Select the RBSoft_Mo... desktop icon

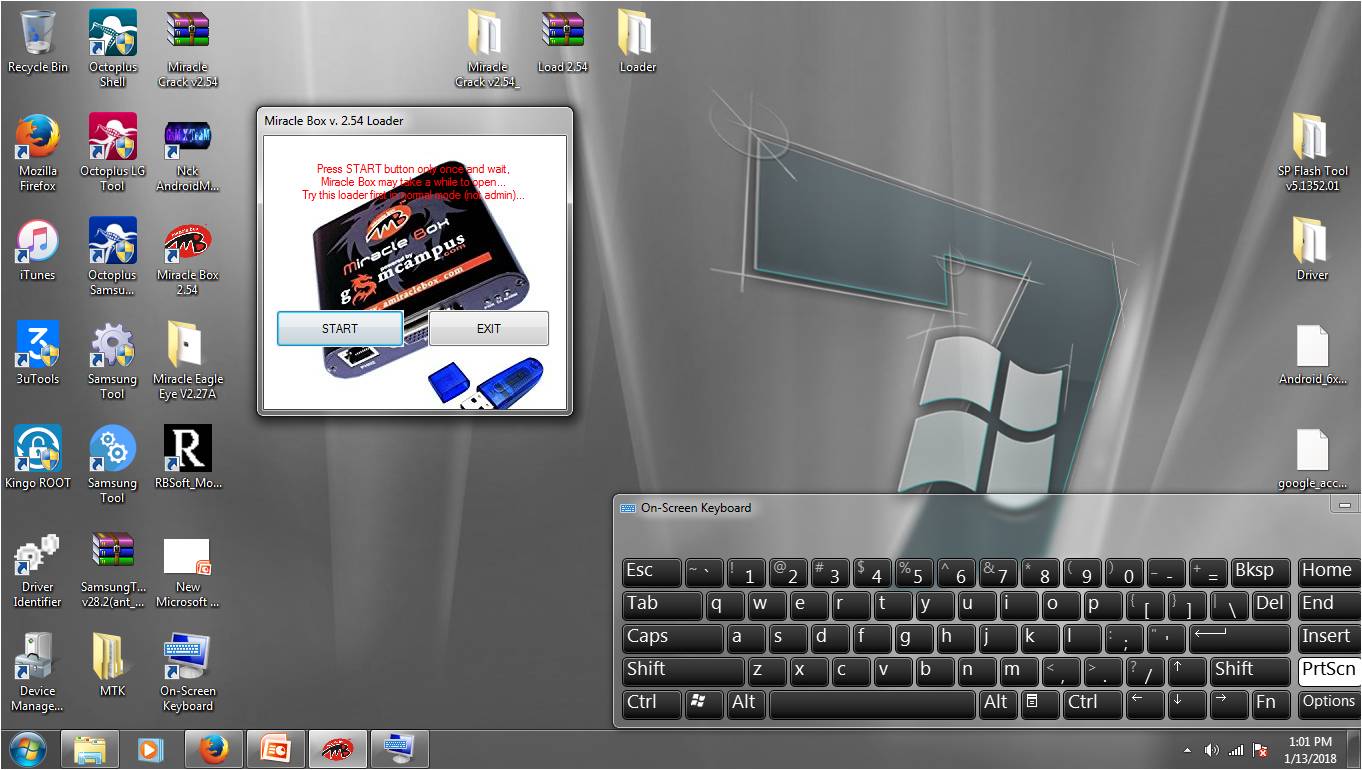(188, 458)
